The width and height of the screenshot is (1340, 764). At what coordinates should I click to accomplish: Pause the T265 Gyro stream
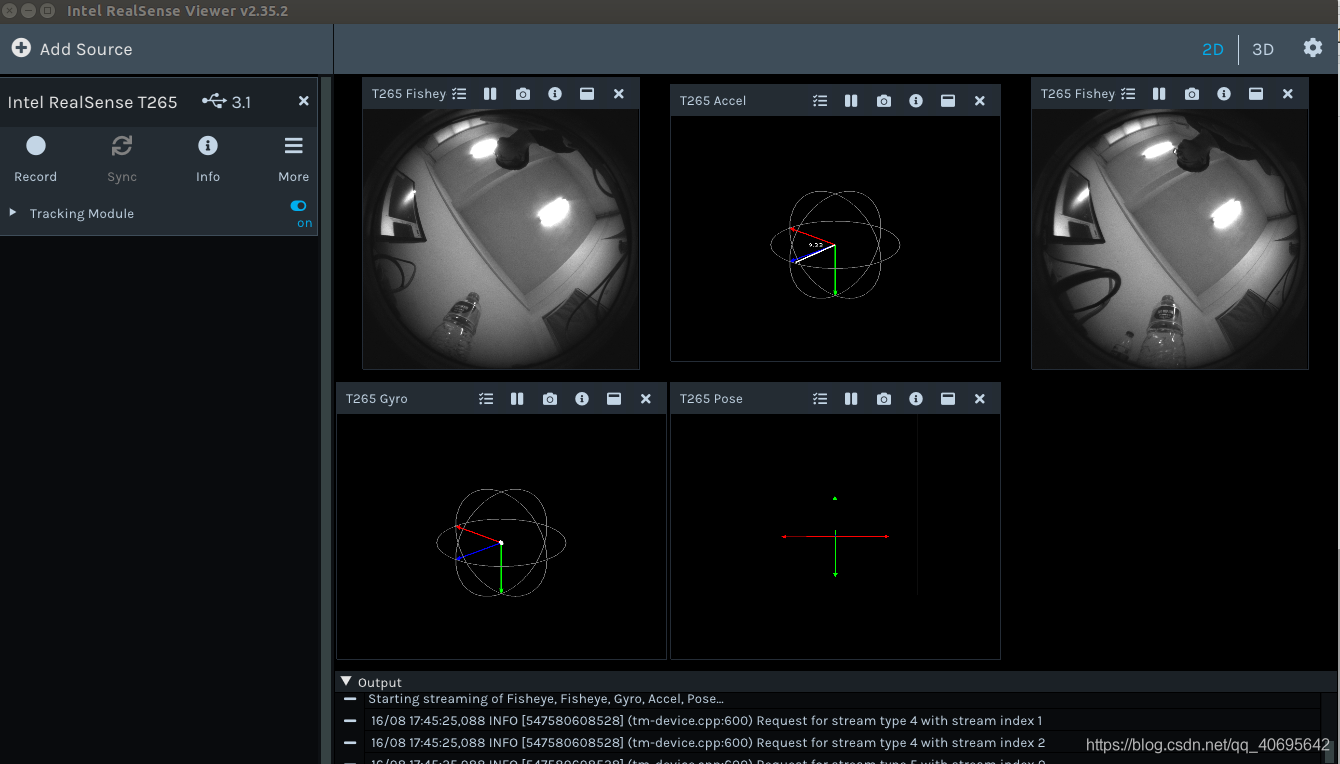[517, 399]
